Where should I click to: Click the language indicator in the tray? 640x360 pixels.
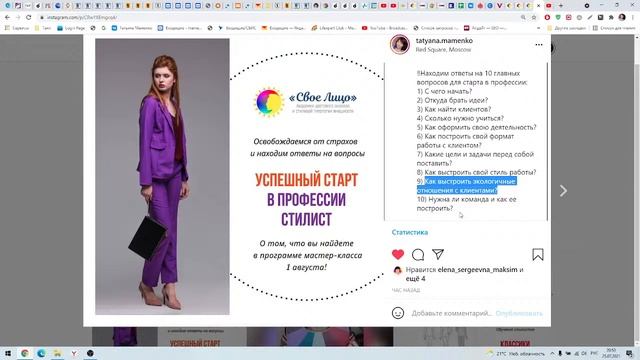[594, 353]
